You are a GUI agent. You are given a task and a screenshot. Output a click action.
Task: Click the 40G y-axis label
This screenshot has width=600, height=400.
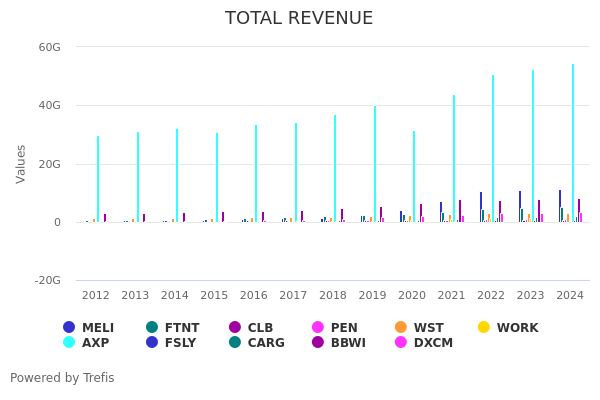(49, 105)
